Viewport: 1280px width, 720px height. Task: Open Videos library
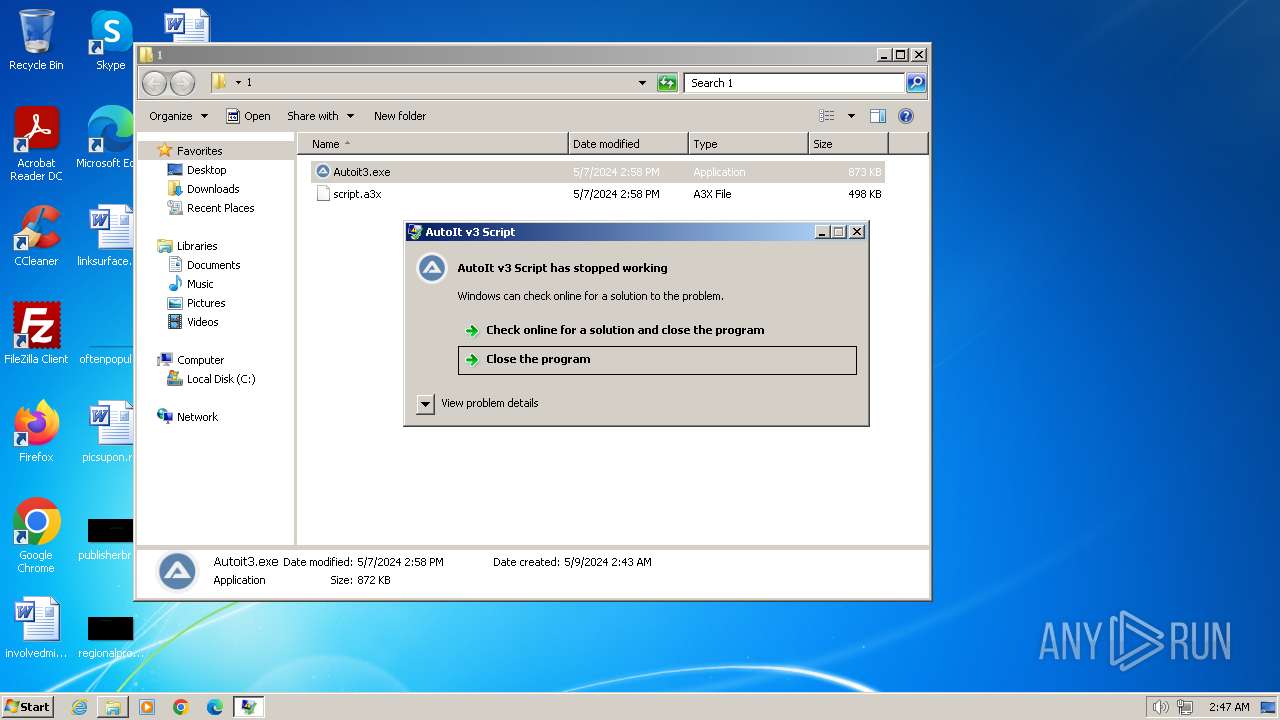[x=202, y=322]
